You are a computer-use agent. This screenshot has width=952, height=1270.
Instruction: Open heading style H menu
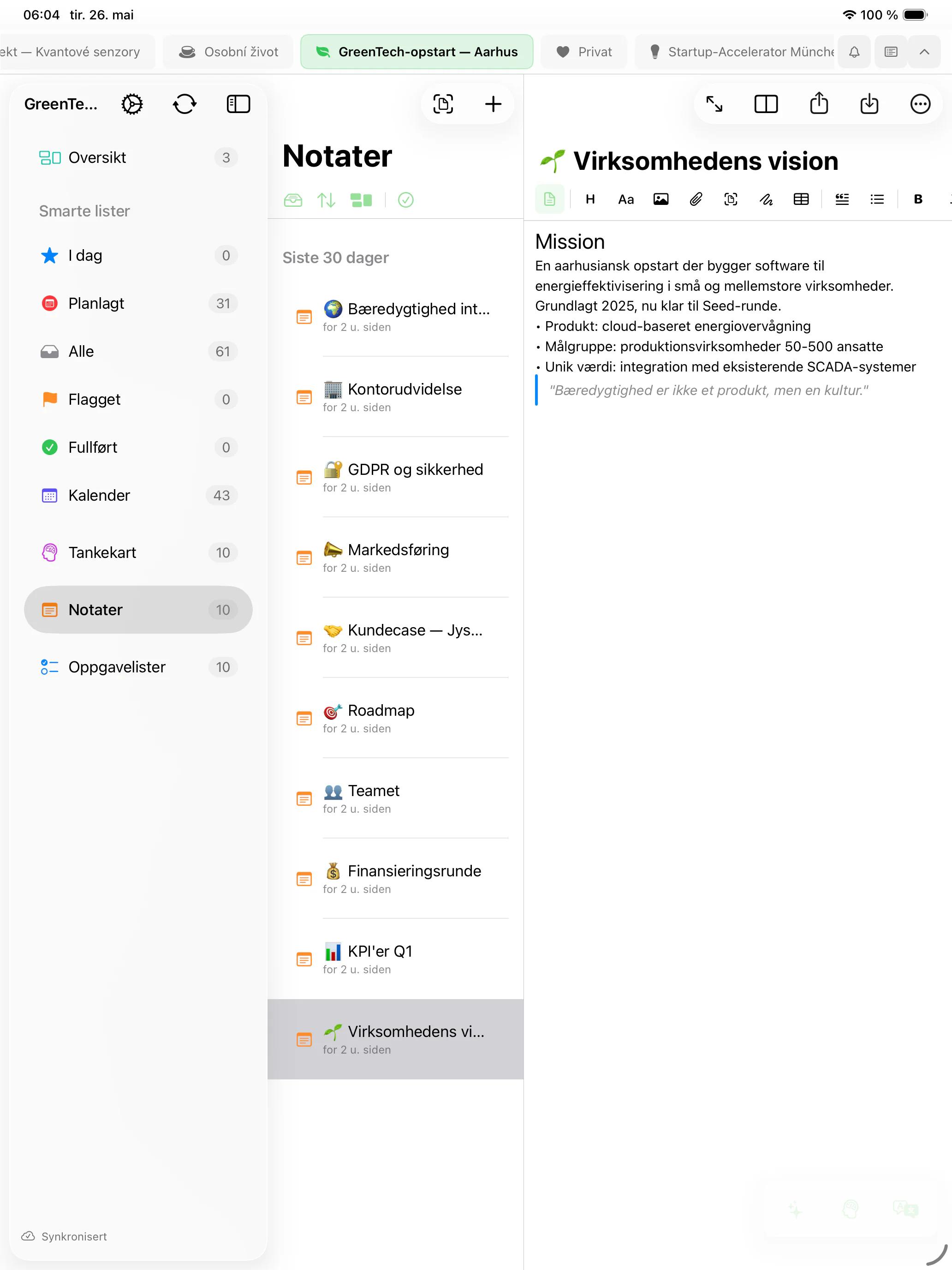pos(590,199)
